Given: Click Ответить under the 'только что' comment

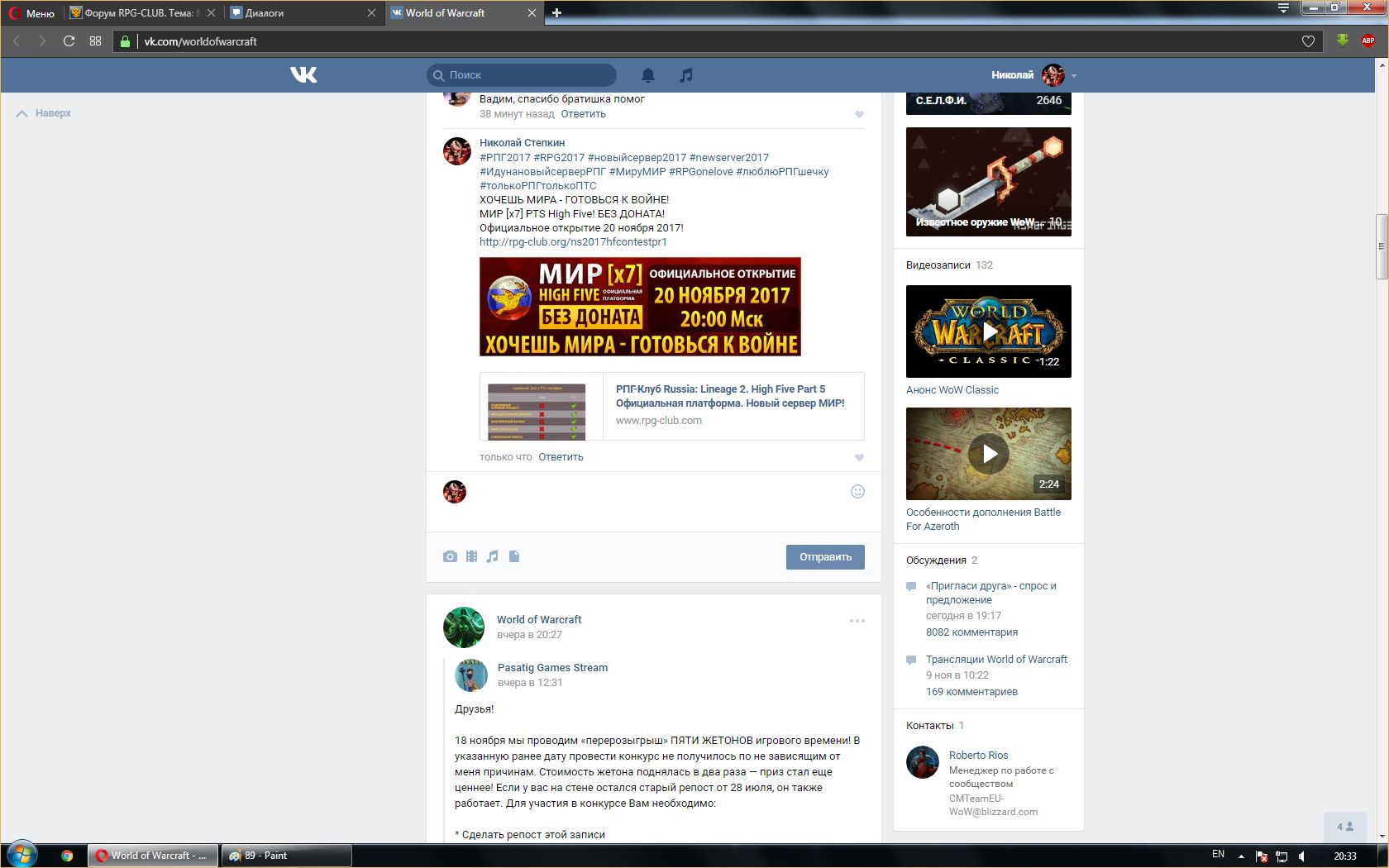Looking at the screenshot, I should click(561, 457).
